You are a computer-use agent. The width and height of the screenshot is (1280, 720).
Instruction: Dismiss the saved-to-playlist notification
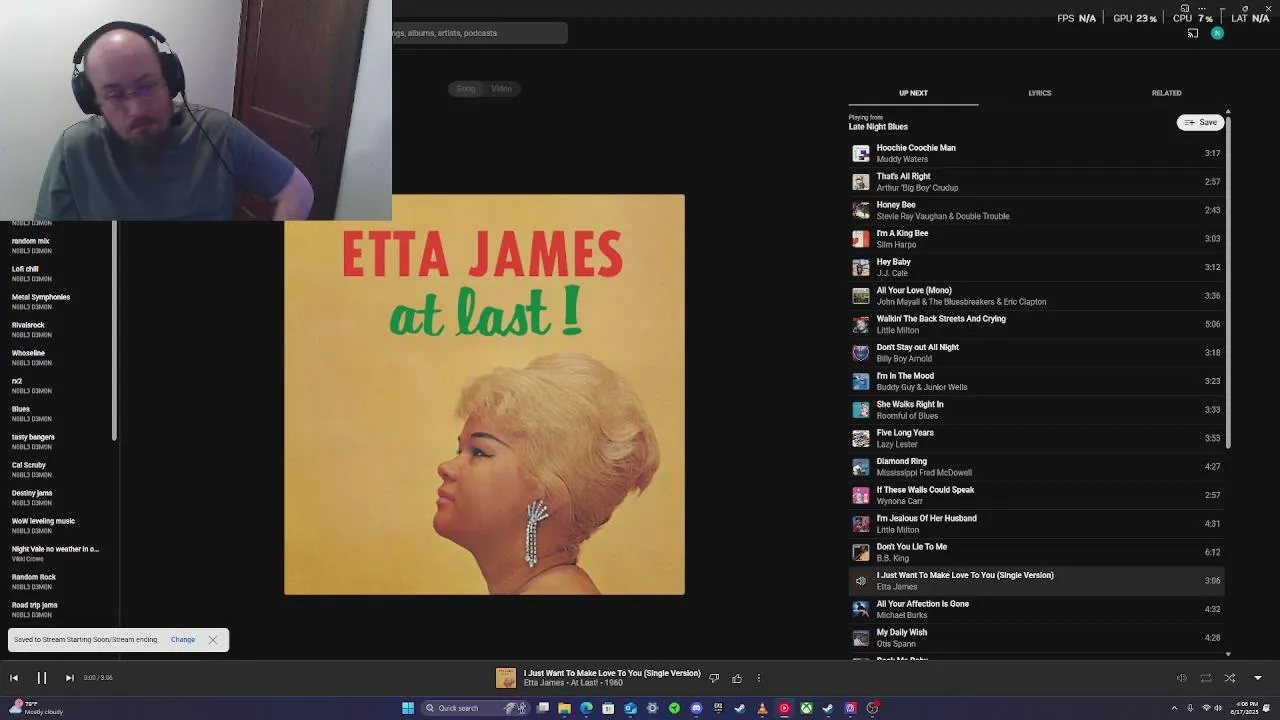213,640
